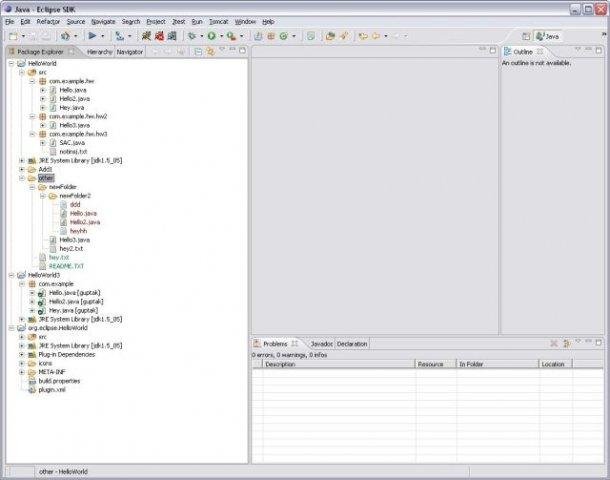This screenshot has width=610, height=480.
Task: Click the Open Perspective icon
Action: pyautogui.click(x=526, y=36)
